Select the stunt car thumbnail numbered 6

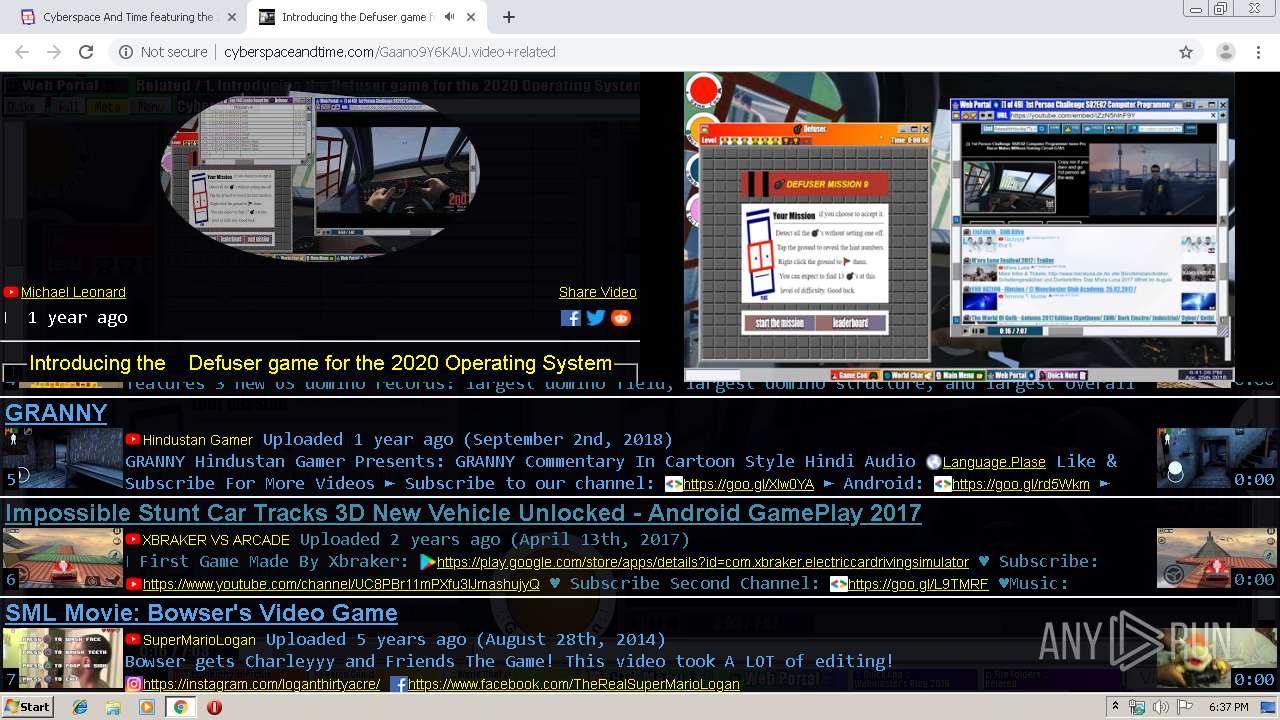[62, 558]
